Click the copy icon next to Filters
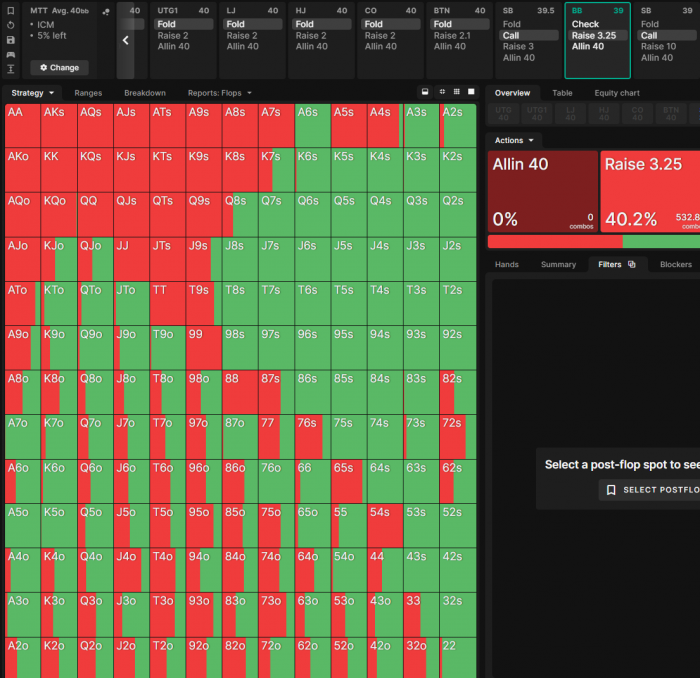This screenshot has height=678, width=700. [x=632, y=264]
